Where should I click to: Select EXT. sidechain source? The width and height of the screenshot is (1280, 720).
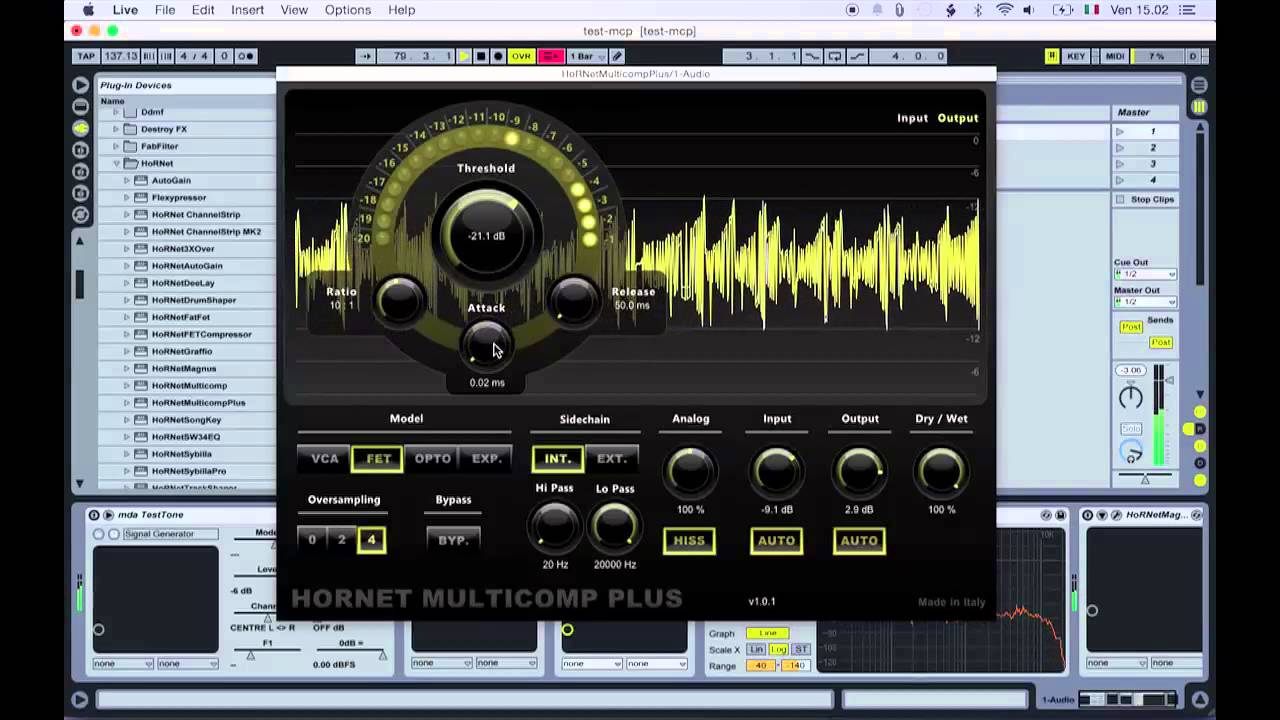pos(611,459)
